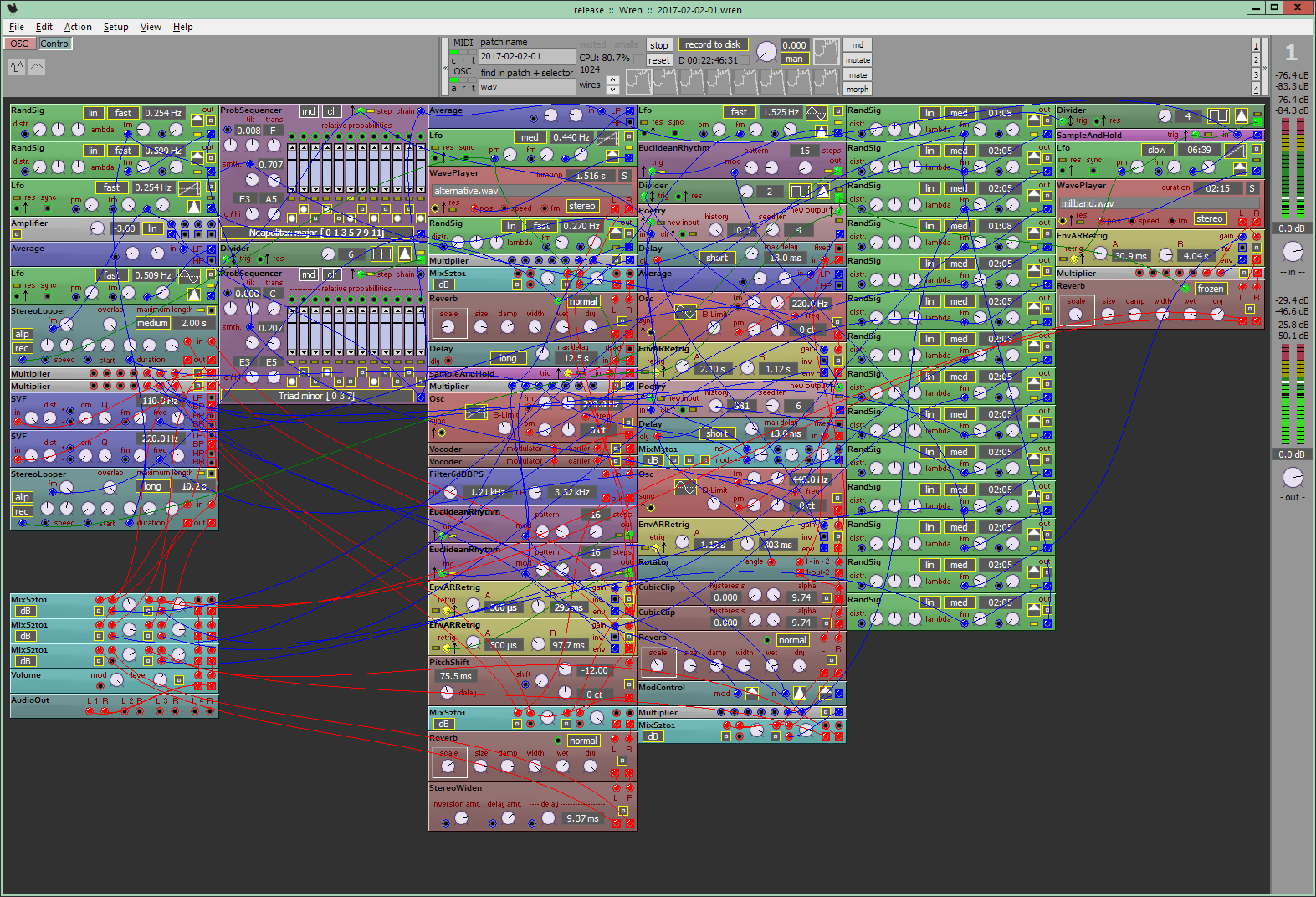Click the ramp waveform icon on the 0.440 Hz Lfo

[607, 137]
